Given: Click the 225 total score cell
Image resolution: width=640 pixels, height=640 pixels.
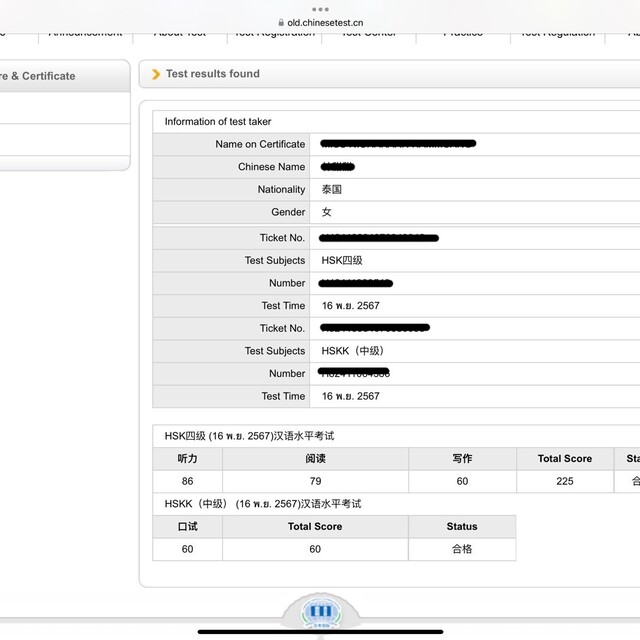Looking at the screenshot, I should (x=564, y=481).
